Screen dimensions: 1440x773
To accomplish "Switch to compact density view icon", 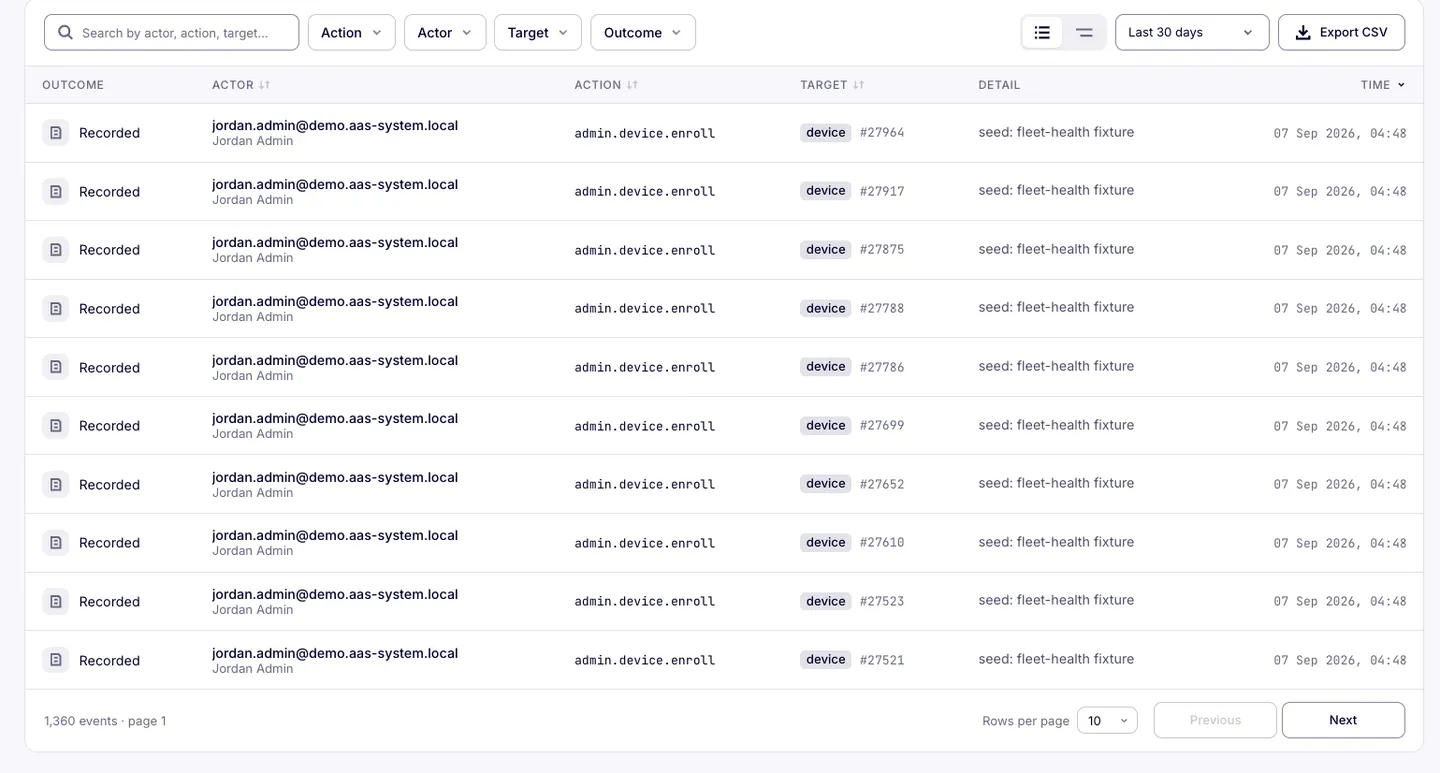I will [1084, 33].
